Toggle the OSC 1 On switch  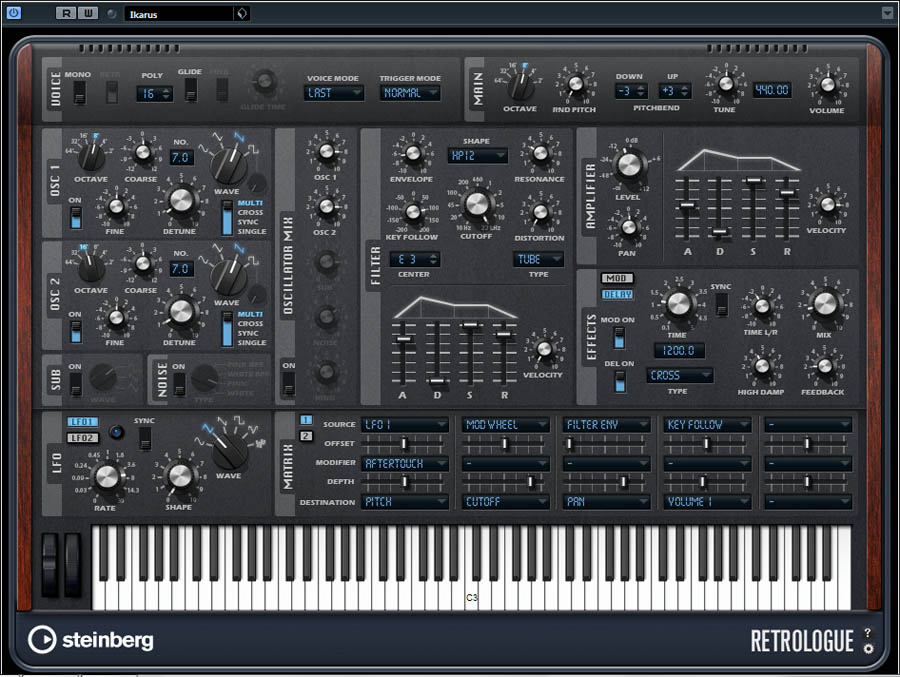point(75,215)
